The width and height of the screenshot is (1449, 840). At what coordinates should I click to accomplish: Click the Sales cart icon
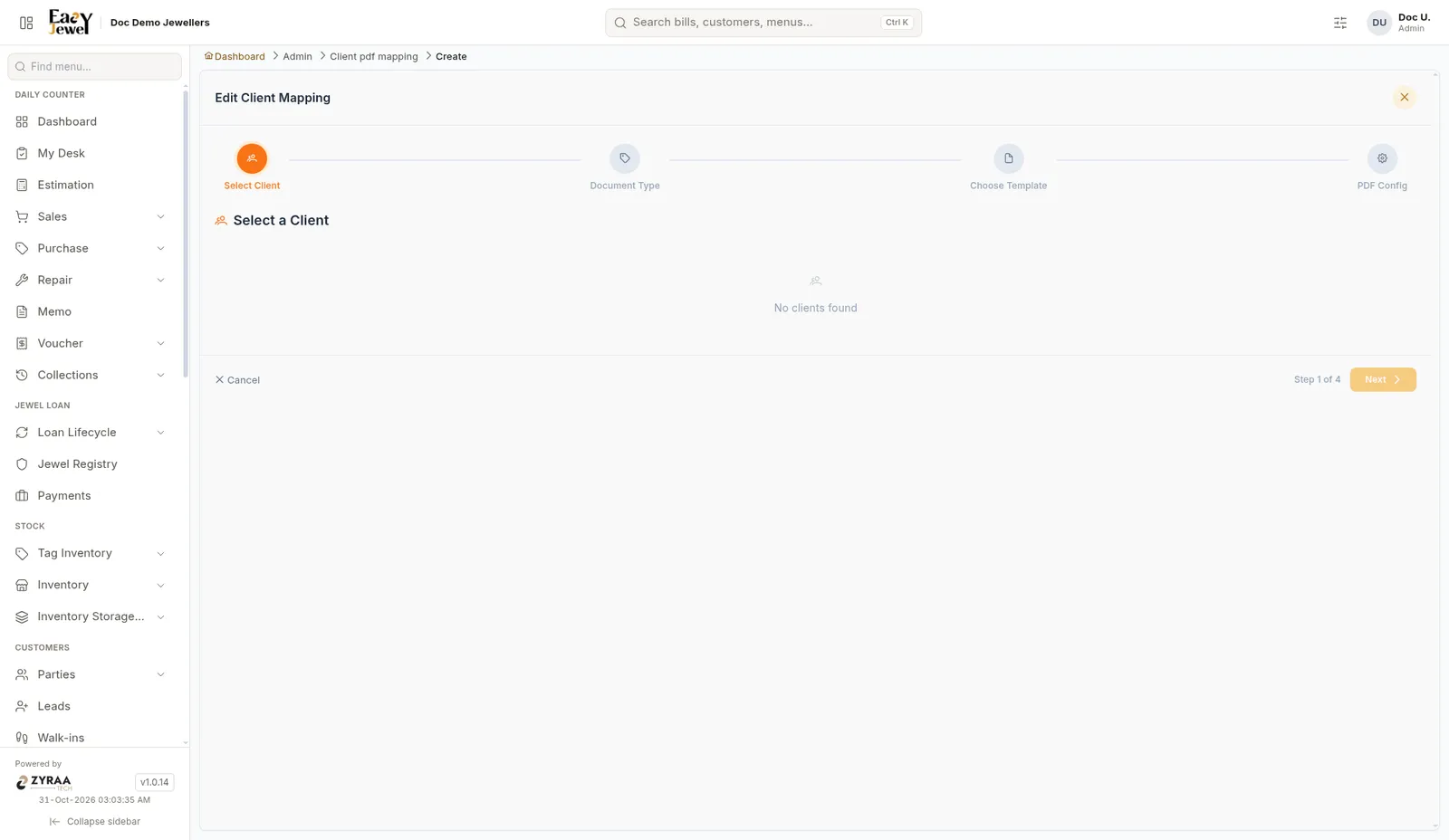(x=22, y=216)
